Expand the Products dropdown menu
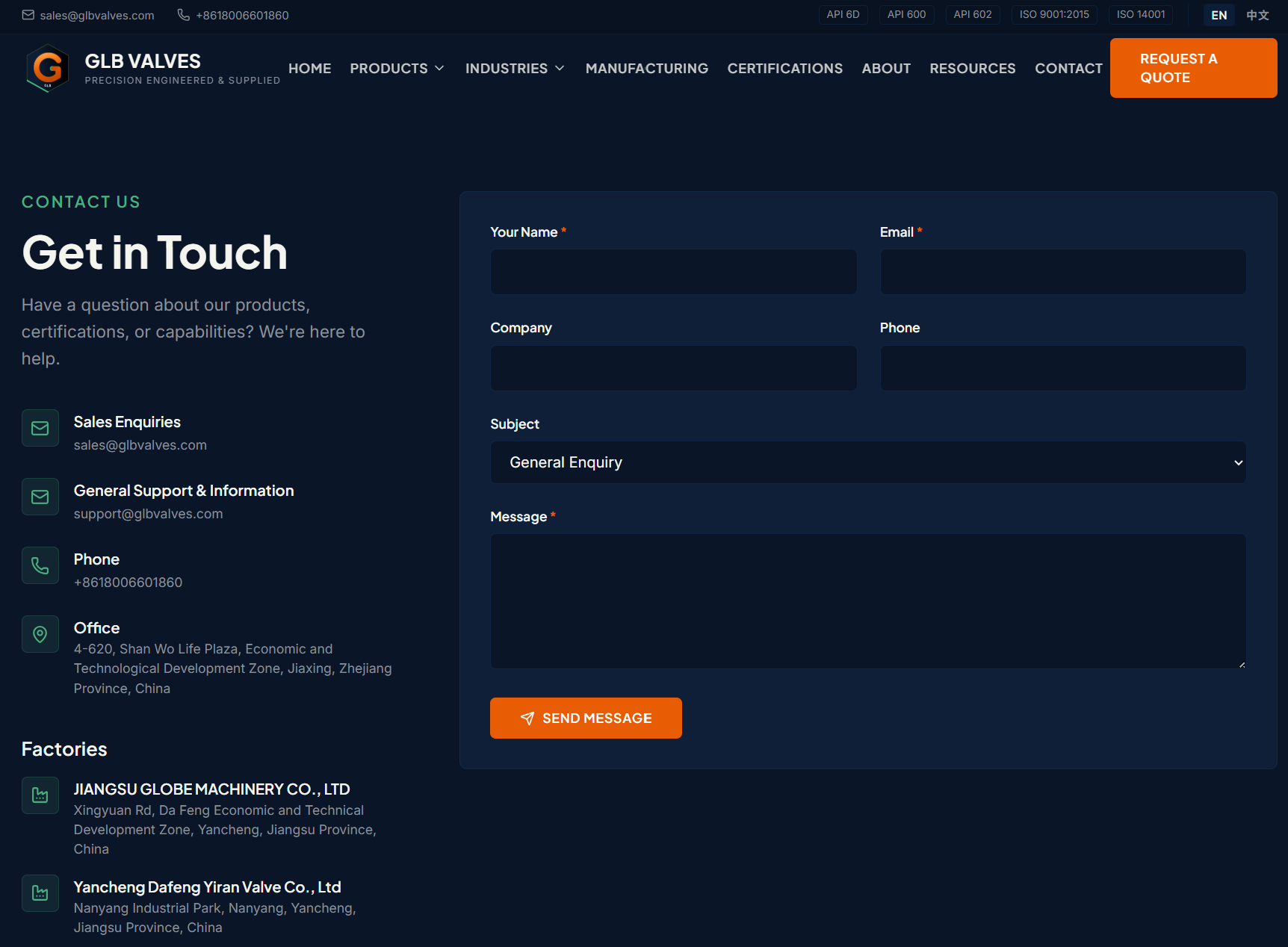The width and height of the screenshot is (1288, 947). click(397, 68)
